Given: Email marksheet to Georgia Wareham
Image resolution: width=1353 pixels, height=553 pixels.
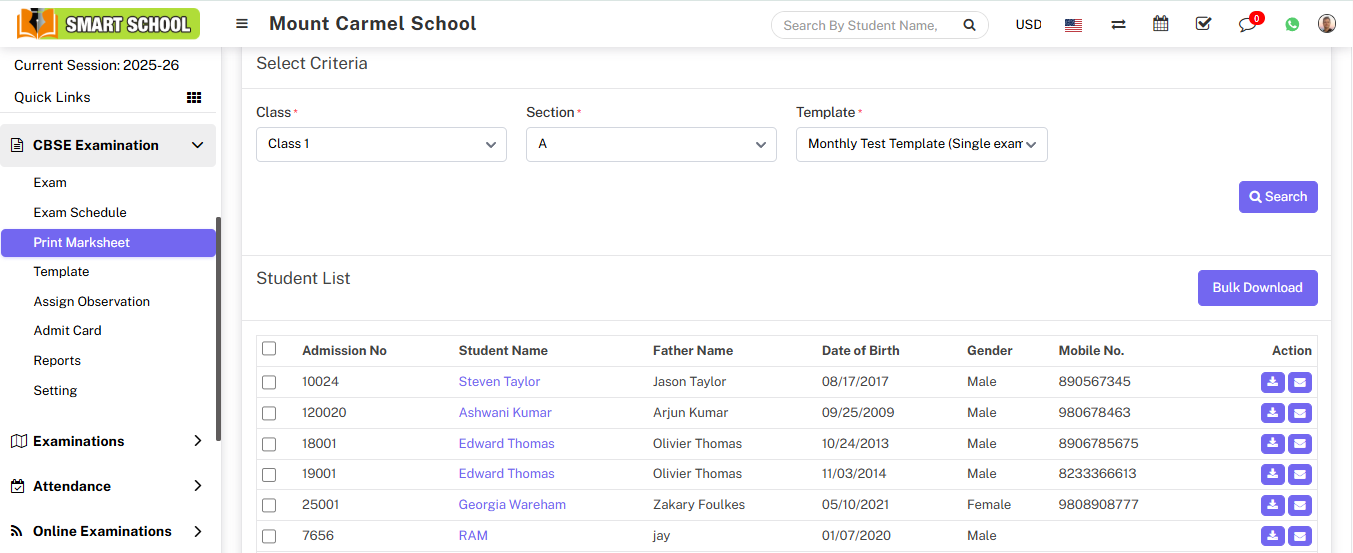Looking at the screenshot, I should [x=1299, y=505].
